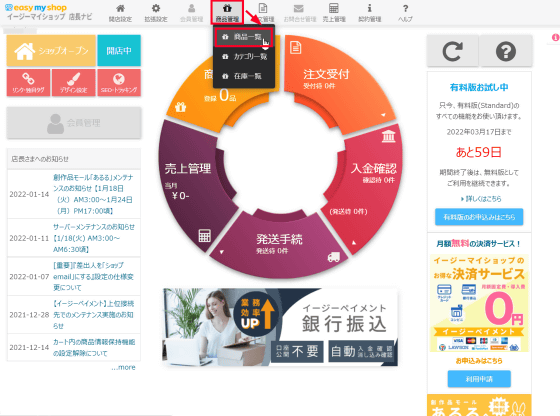Screen dimensions: 560x416
Task: Click the お申込みはこちら text
Action: tap(479, 361)
